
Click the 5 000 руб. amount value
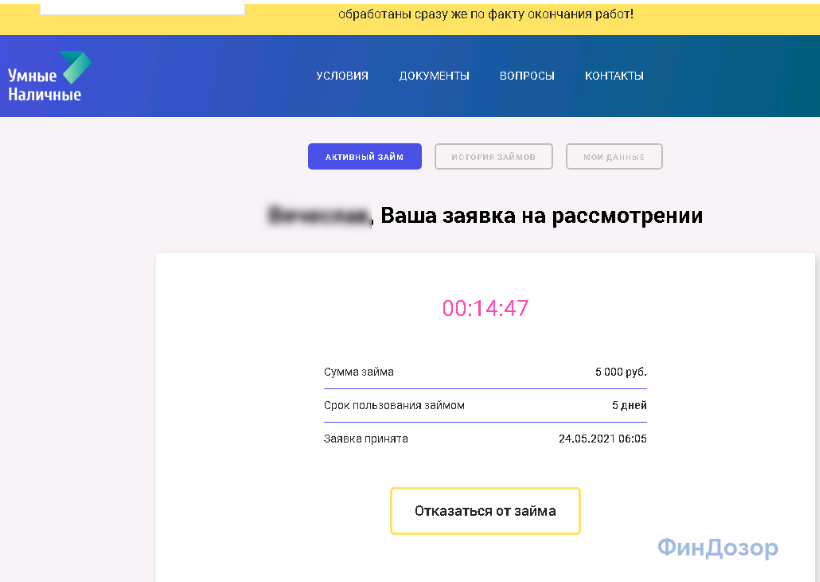click(621, 372)
